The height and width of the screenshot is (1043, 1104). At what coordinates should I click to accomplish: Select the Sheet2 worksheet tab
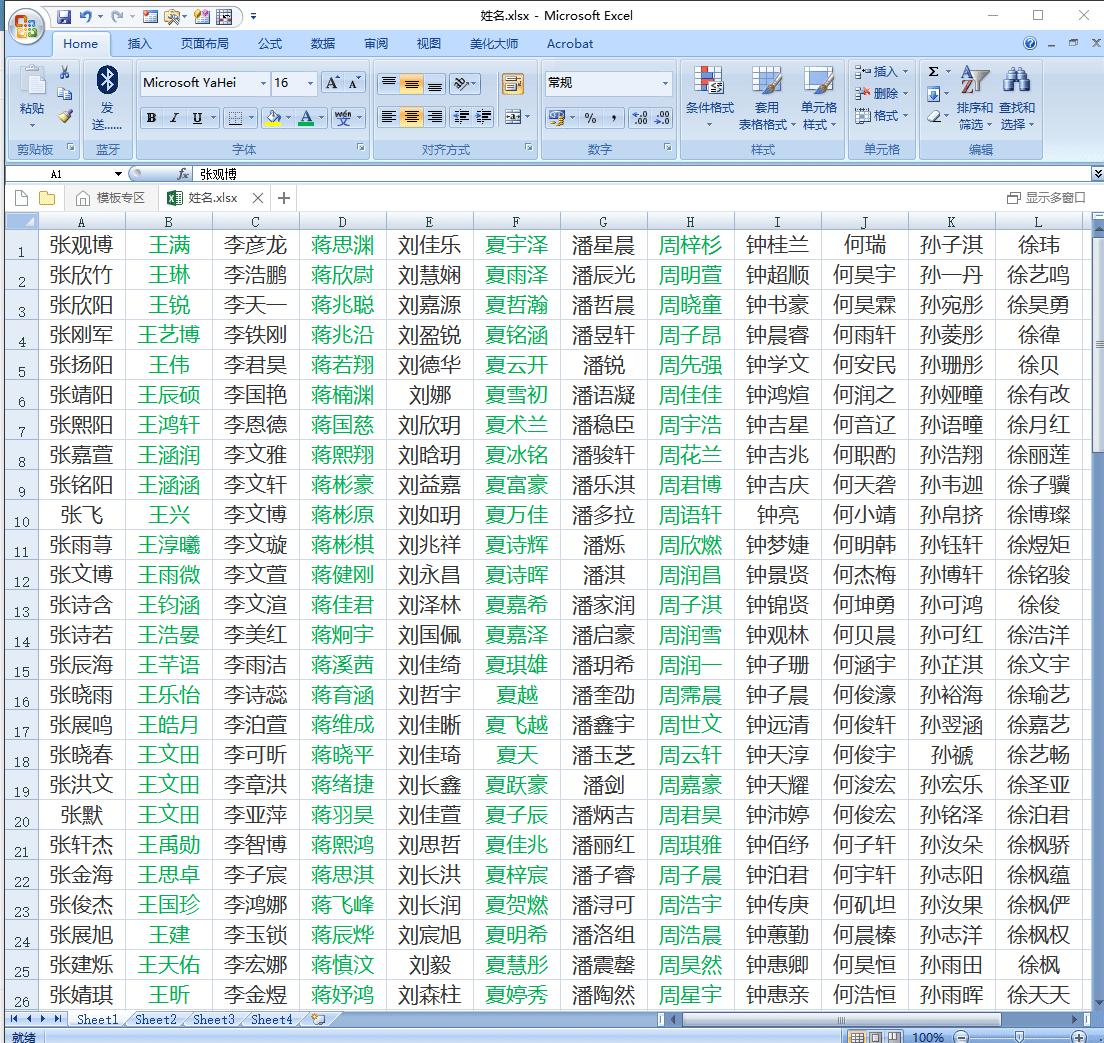156,1020
